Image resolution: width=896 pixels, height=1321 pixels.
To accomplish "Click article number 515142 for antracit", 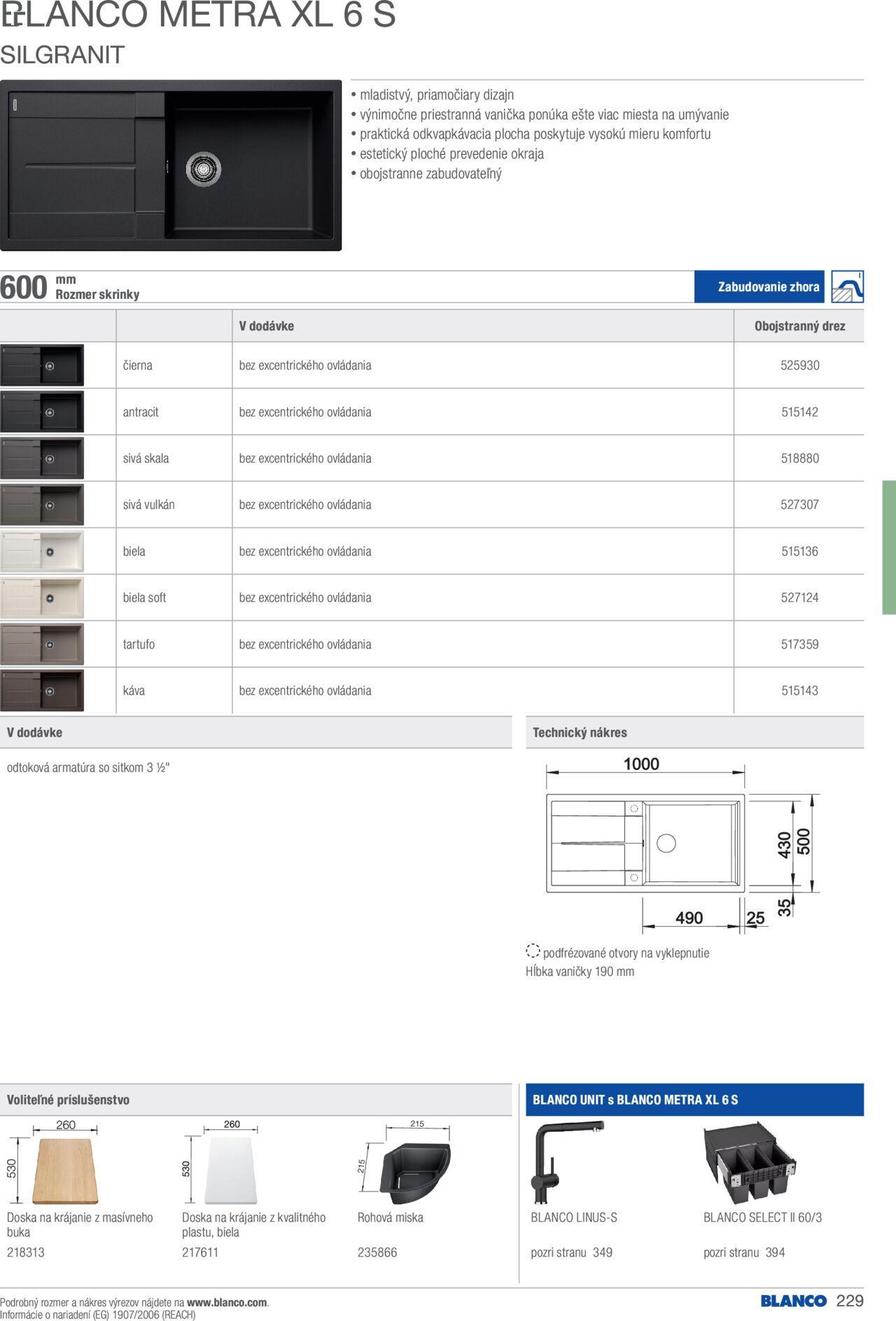I will [799, 412].
